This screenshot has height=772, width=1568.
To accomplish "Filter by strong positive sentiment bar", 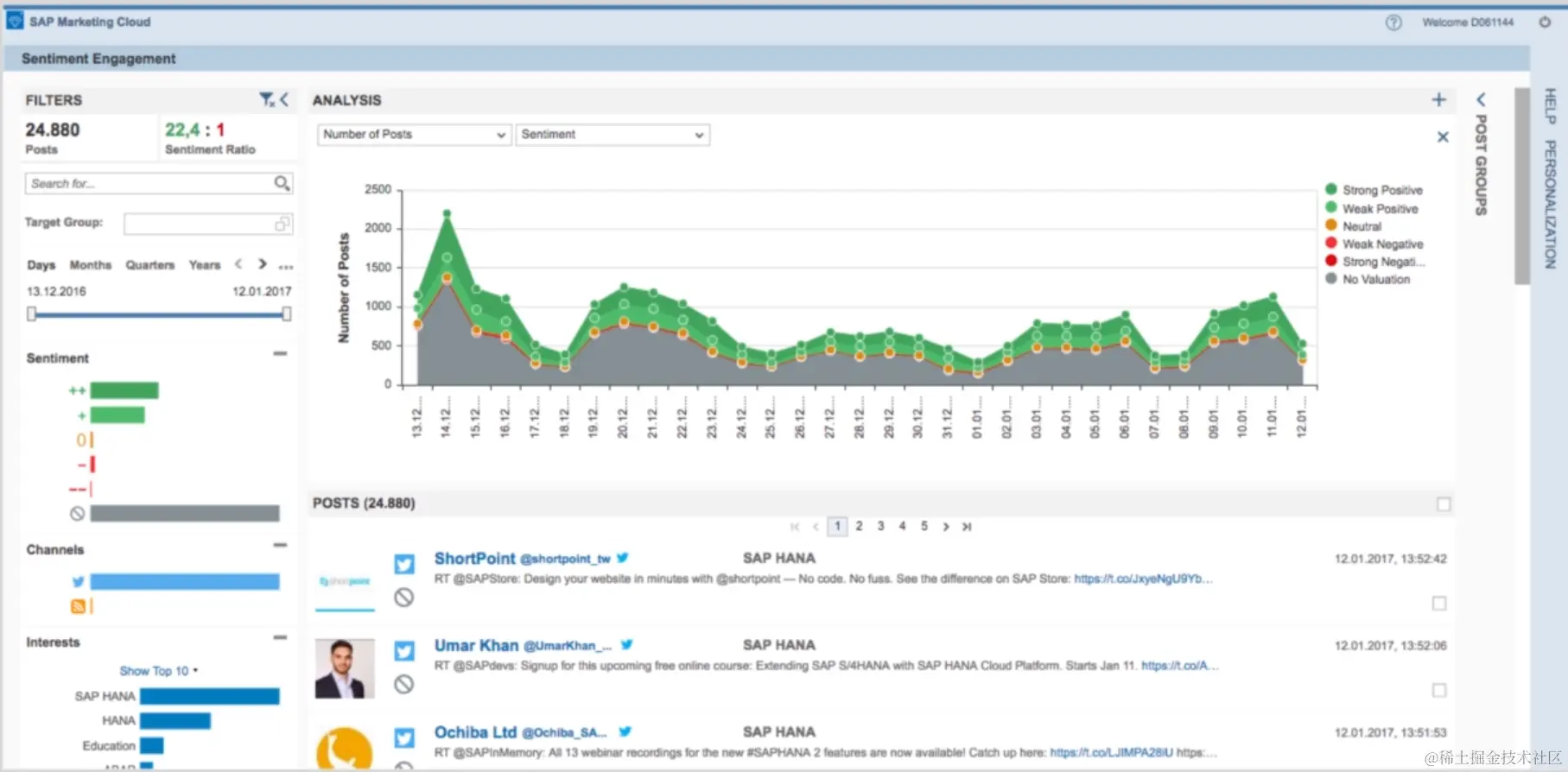I will 124,390.
